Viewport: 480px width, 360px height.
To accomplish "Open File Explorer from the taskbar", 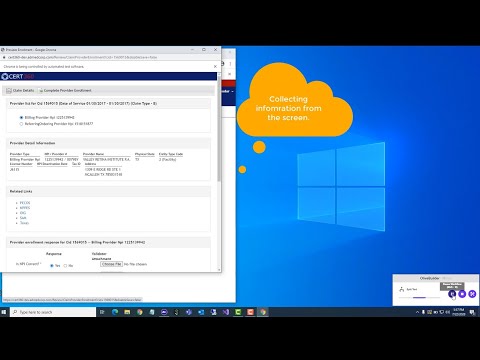I will [127, 312].
